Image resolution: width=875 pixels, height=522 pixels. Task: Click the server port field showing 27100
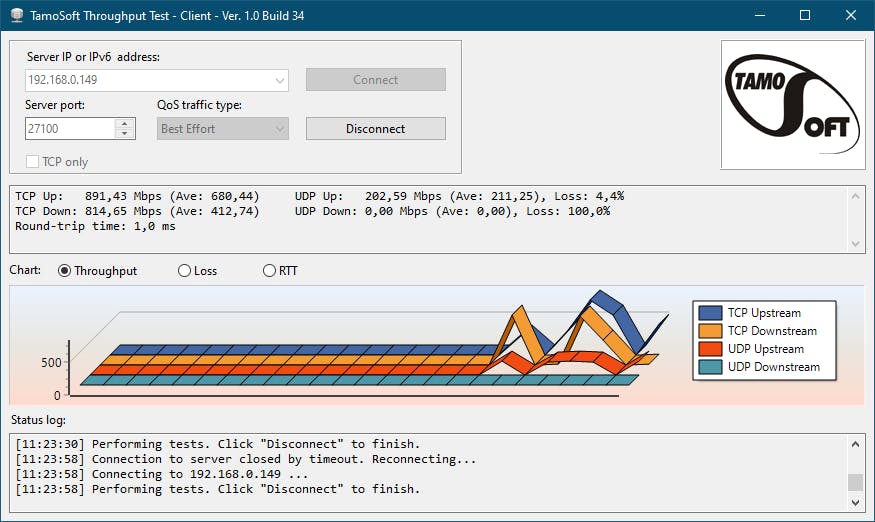[70, 128]
